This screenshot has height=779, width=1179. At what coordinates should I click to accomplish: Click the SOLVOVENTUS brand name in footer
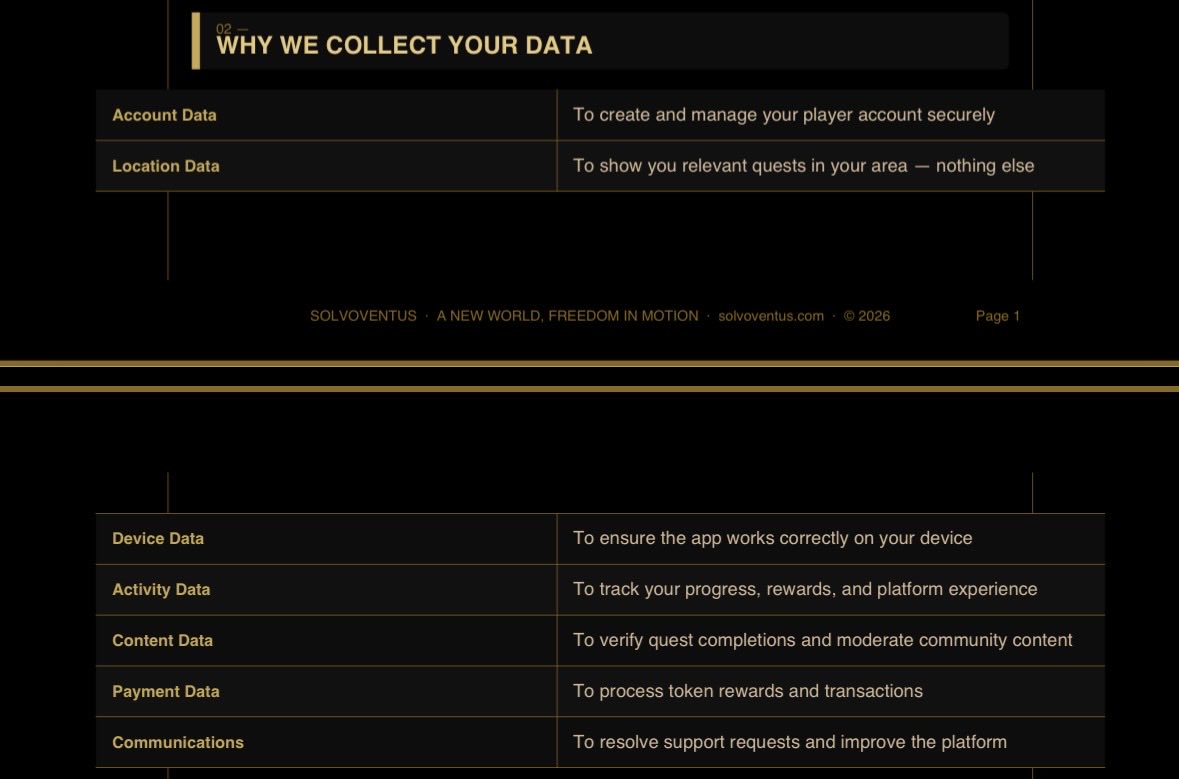click(363, 316)
